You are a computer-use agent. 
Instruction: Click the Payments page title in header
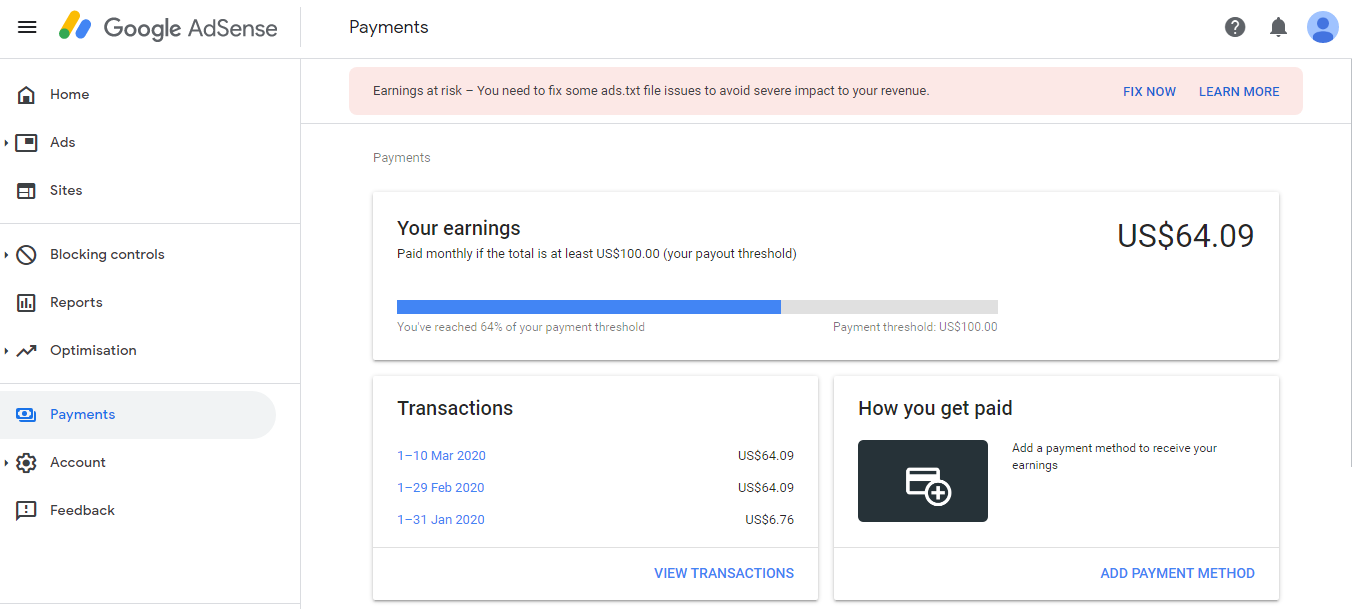(x=388, y=27)
